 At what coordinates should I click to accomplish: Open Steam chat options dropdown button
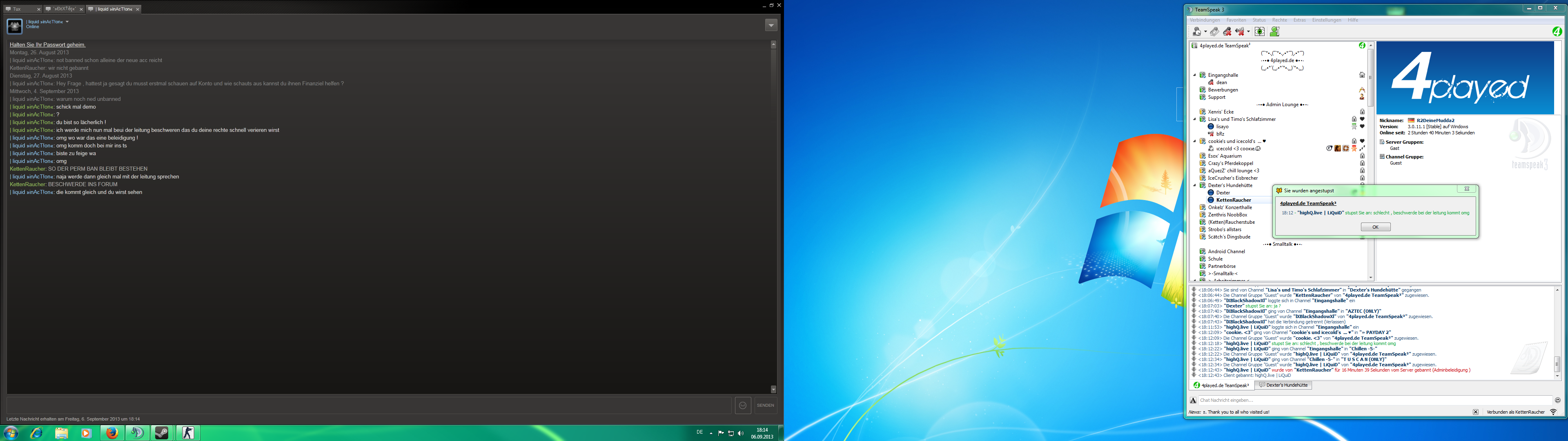pos(771,25)
